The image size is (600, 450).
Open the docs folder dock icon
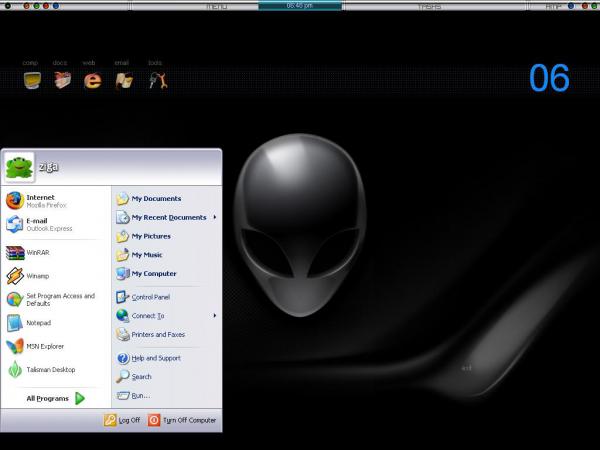point(62,80)
